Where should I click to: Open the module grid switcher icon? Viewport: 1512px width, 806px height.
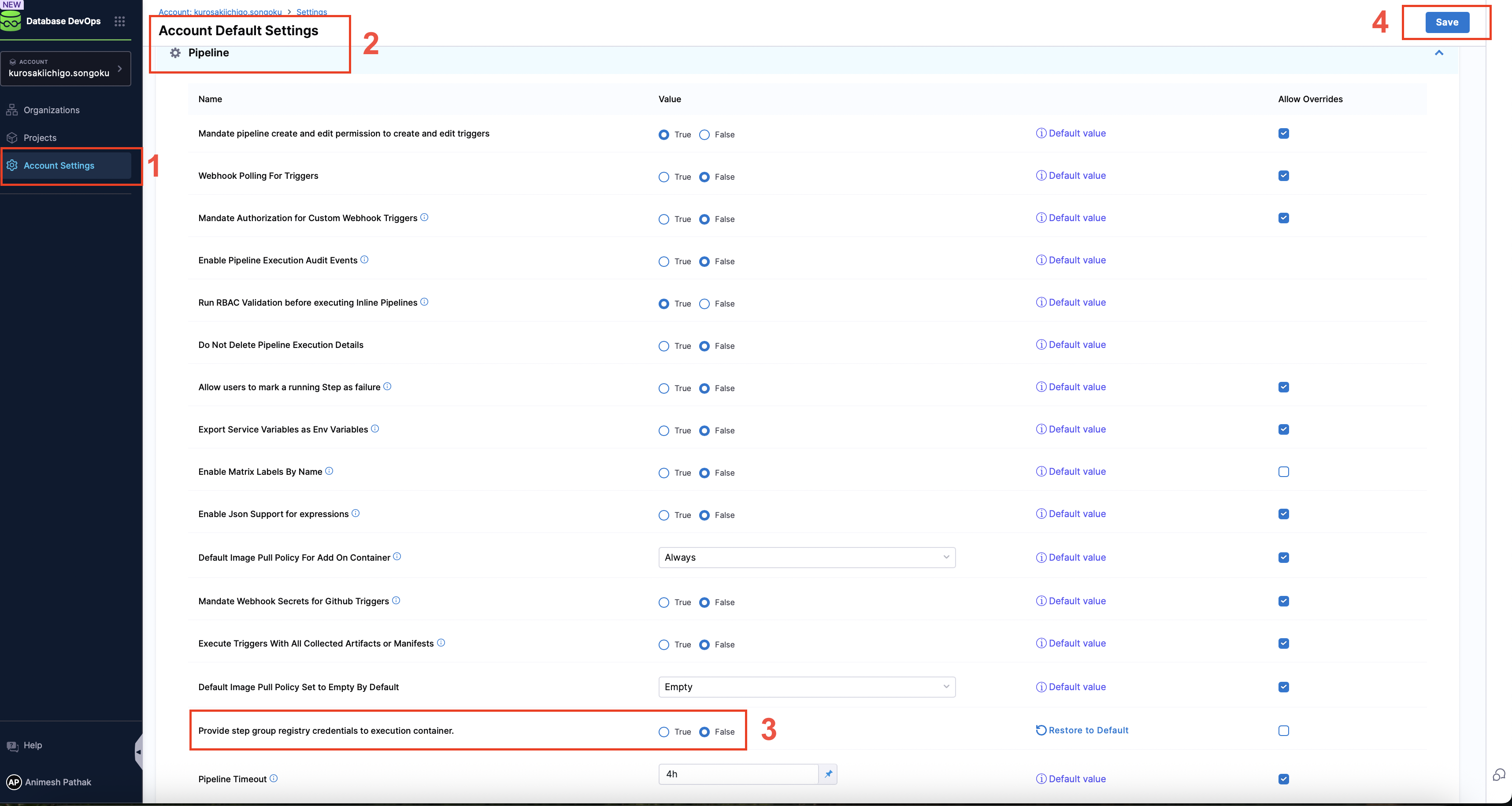coord(120,21)
